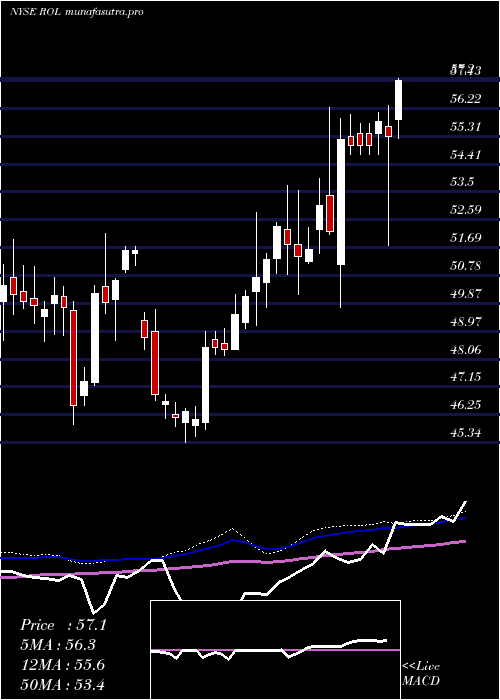The image size is (500, 700).
Task: Select the 46.25 price axis label
Action: point(466,405)
